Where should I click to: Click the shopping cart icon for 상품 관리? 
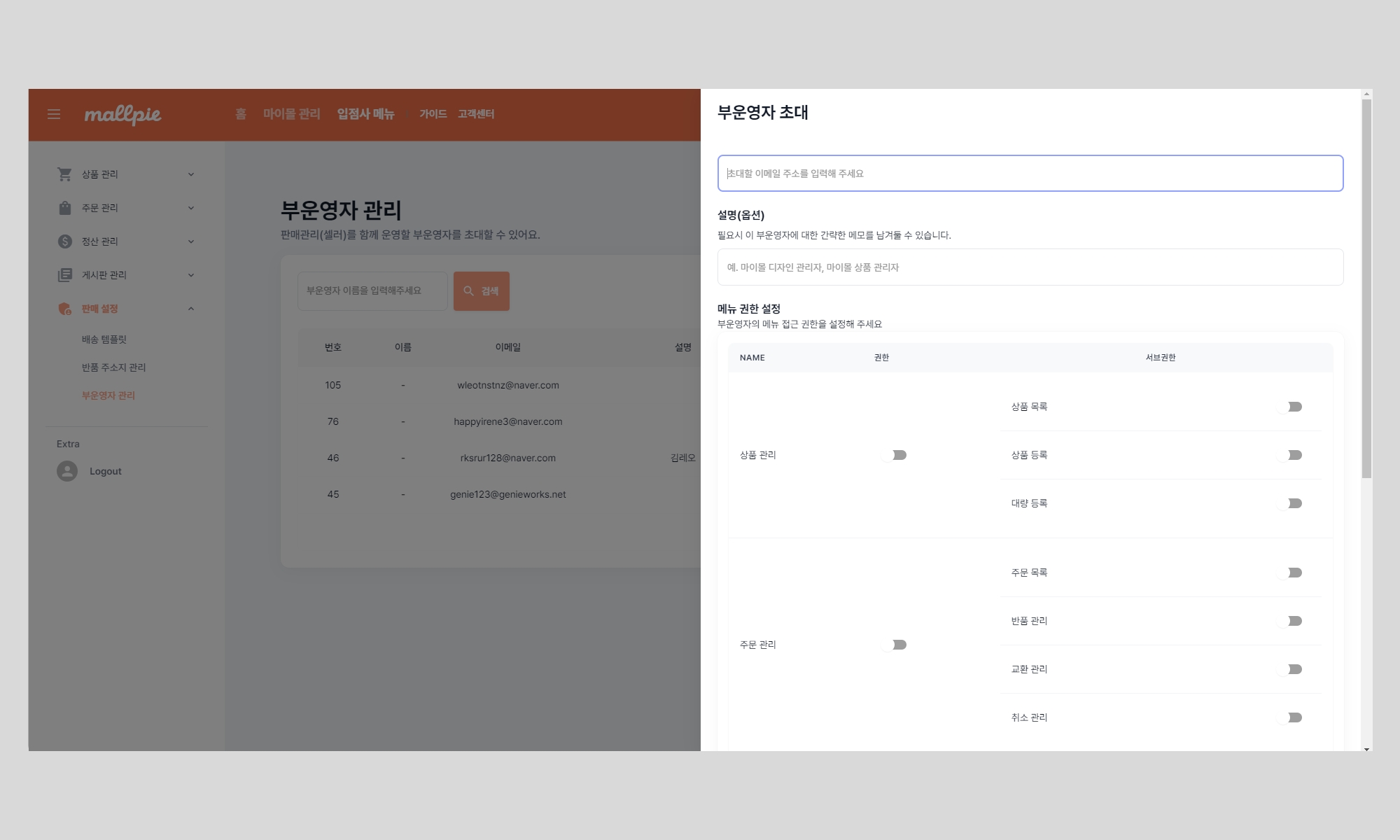click(x=65, y=174)
